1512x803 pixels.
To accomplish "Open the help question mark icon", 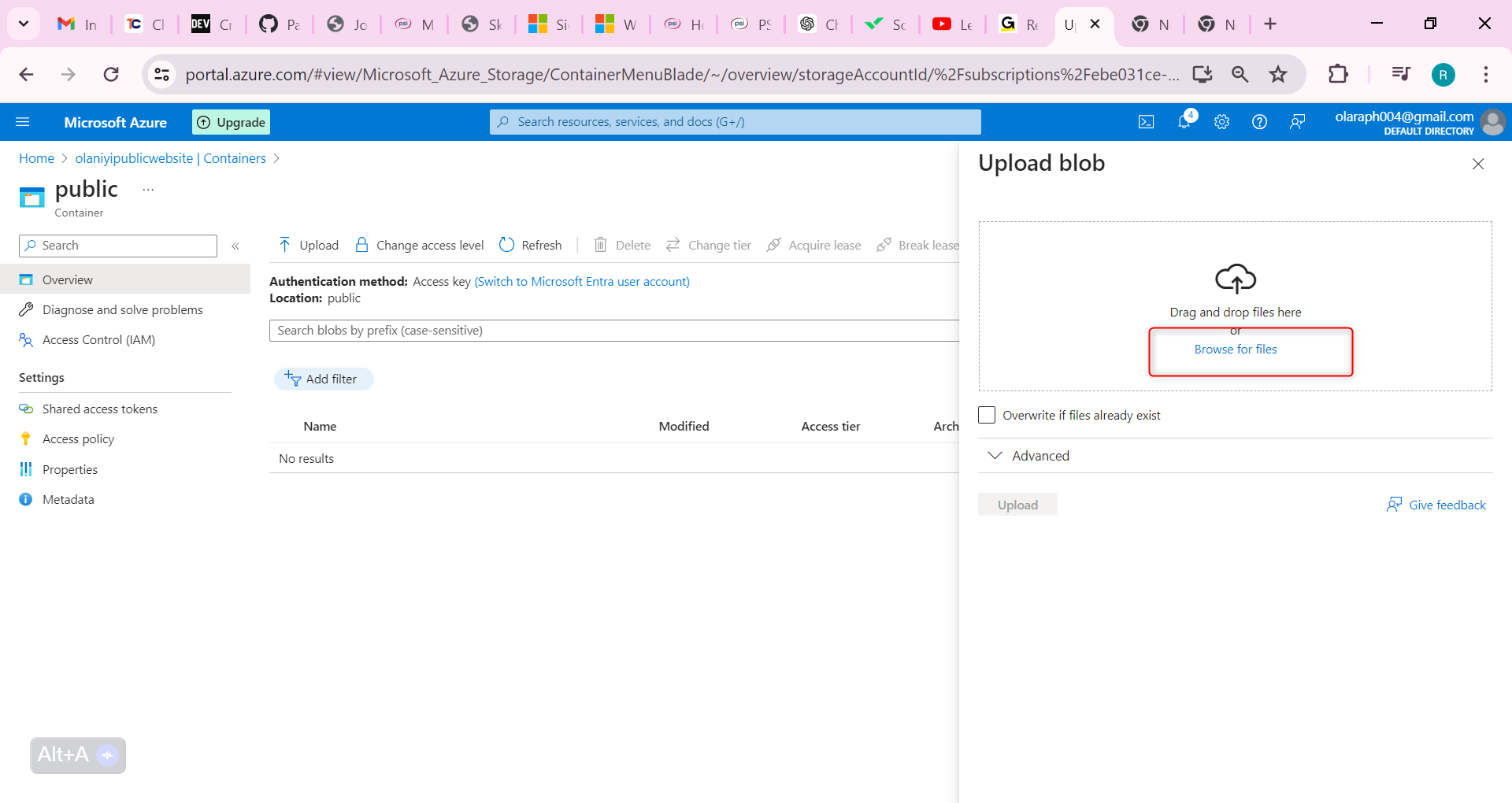I will (x=1260, y=122).
